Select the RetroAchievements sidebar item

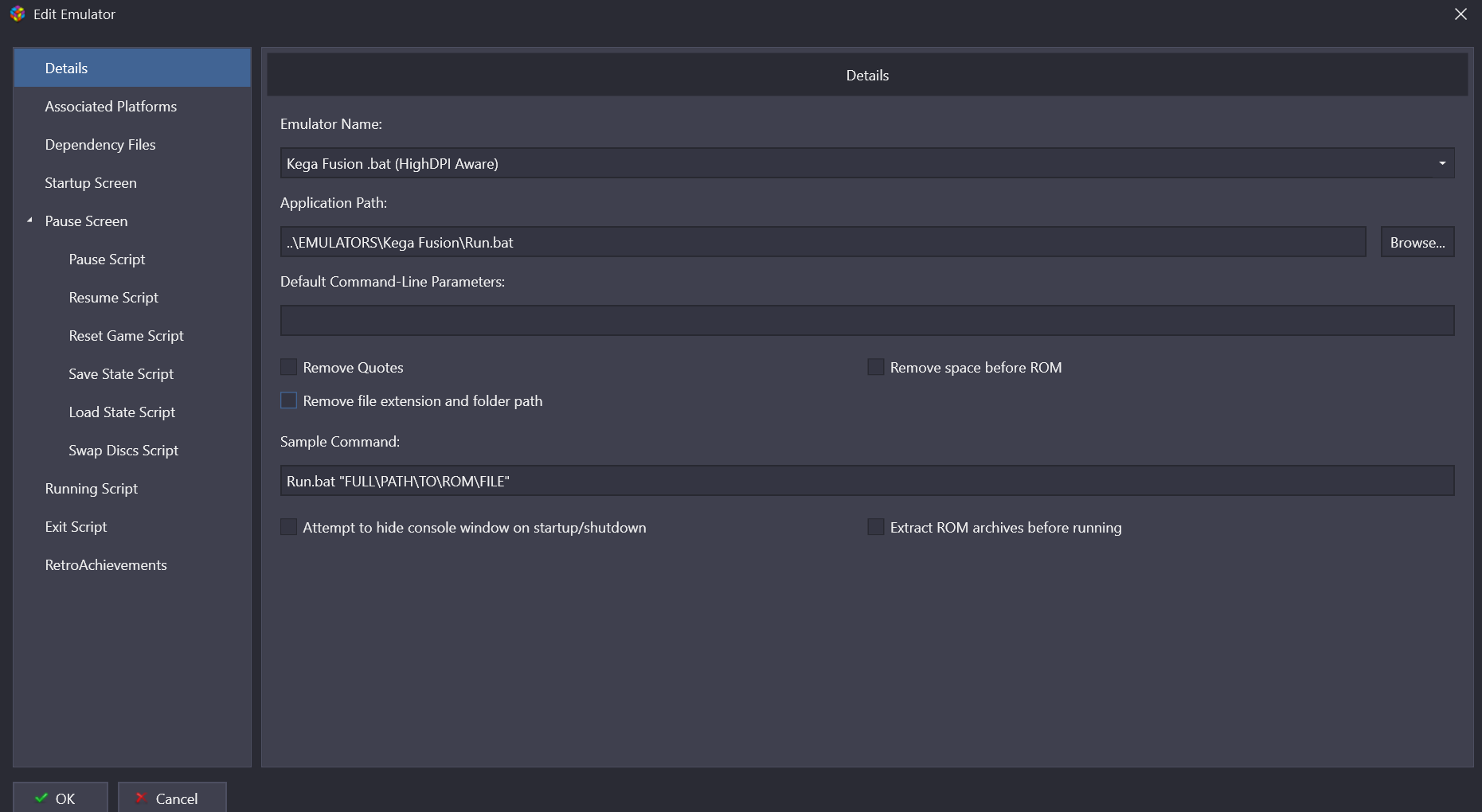click(x=106, y=565)
